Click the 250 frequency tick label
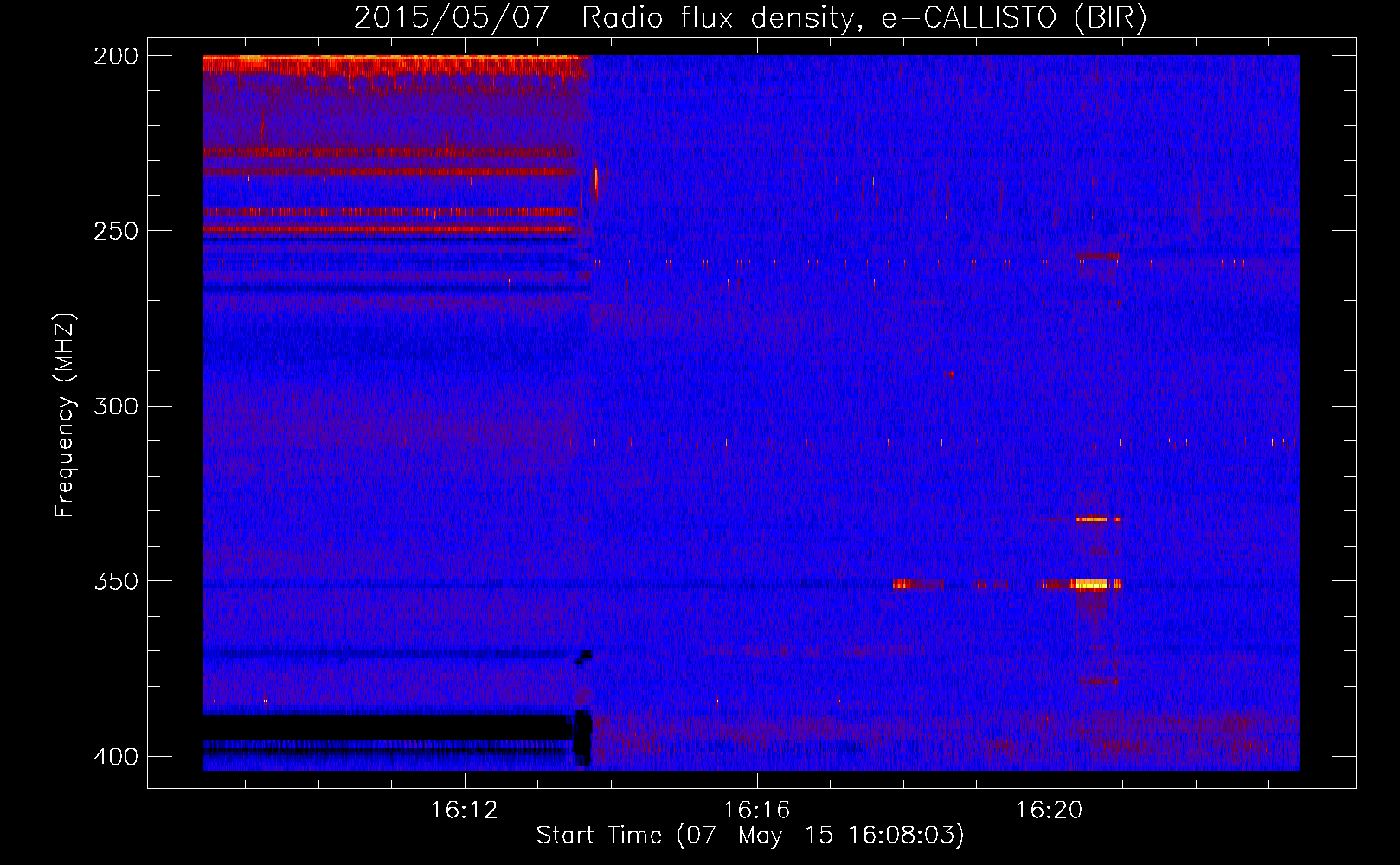 tap(115, 231)
